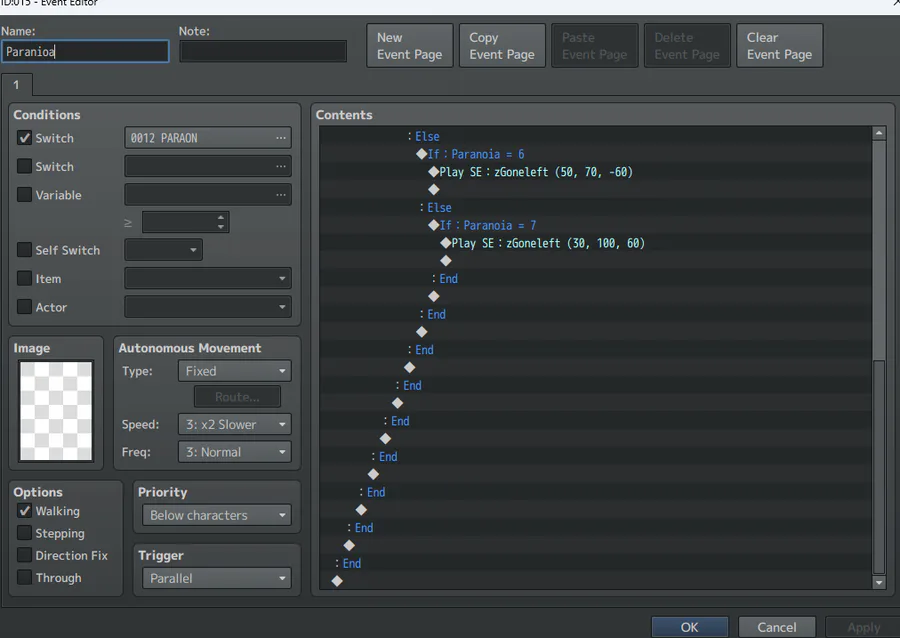Enable the Actor condition checkbox
This screenshot has width=900, height=638.
(24, 307)
